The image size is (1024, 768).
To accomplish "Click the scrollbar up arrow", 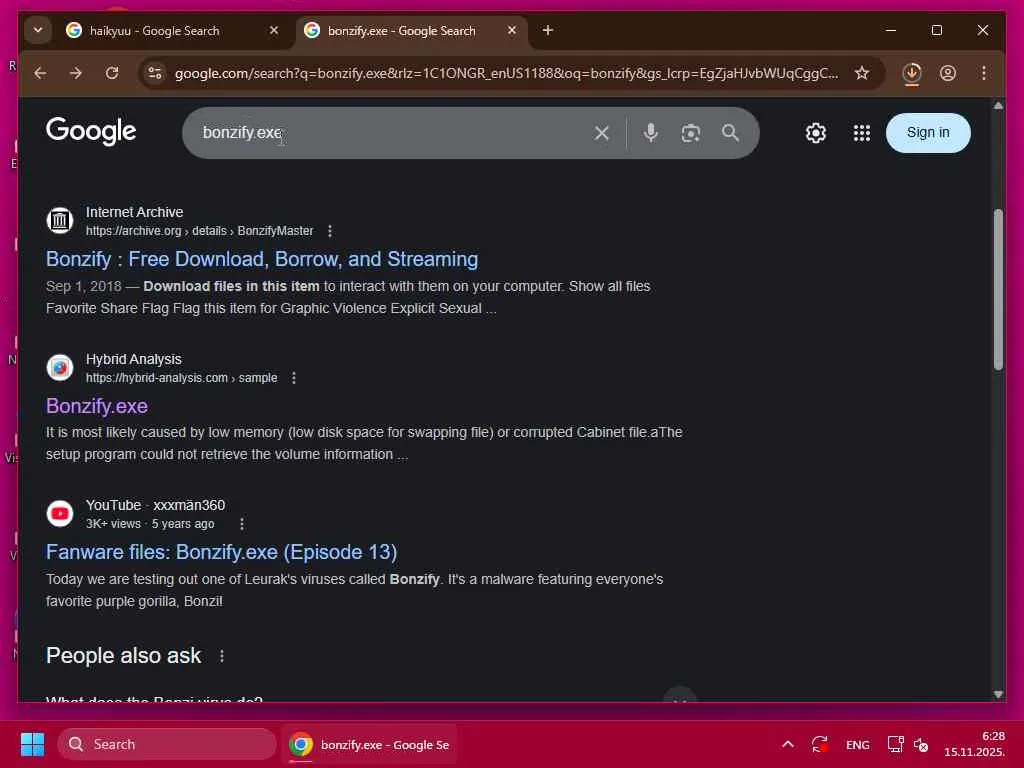I will tap(998, 105).
